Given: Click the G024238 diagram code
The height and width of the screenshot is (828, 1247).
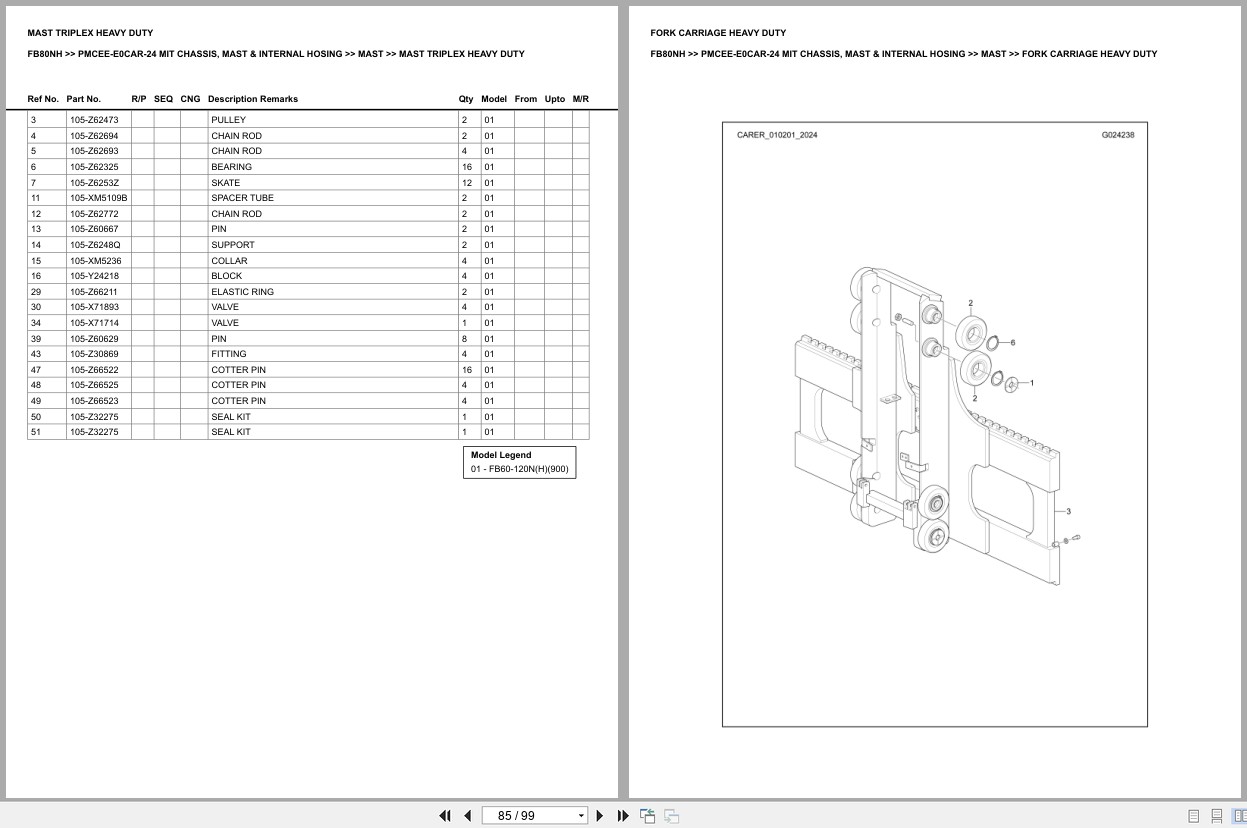Looking at the screenshot, I should (x=1118, y=135).
